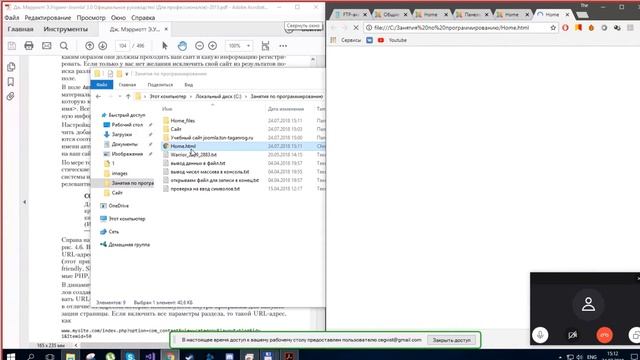
Task: Expand the collapsed Acrobat left navigation pane
Action: tap(24, 202)
